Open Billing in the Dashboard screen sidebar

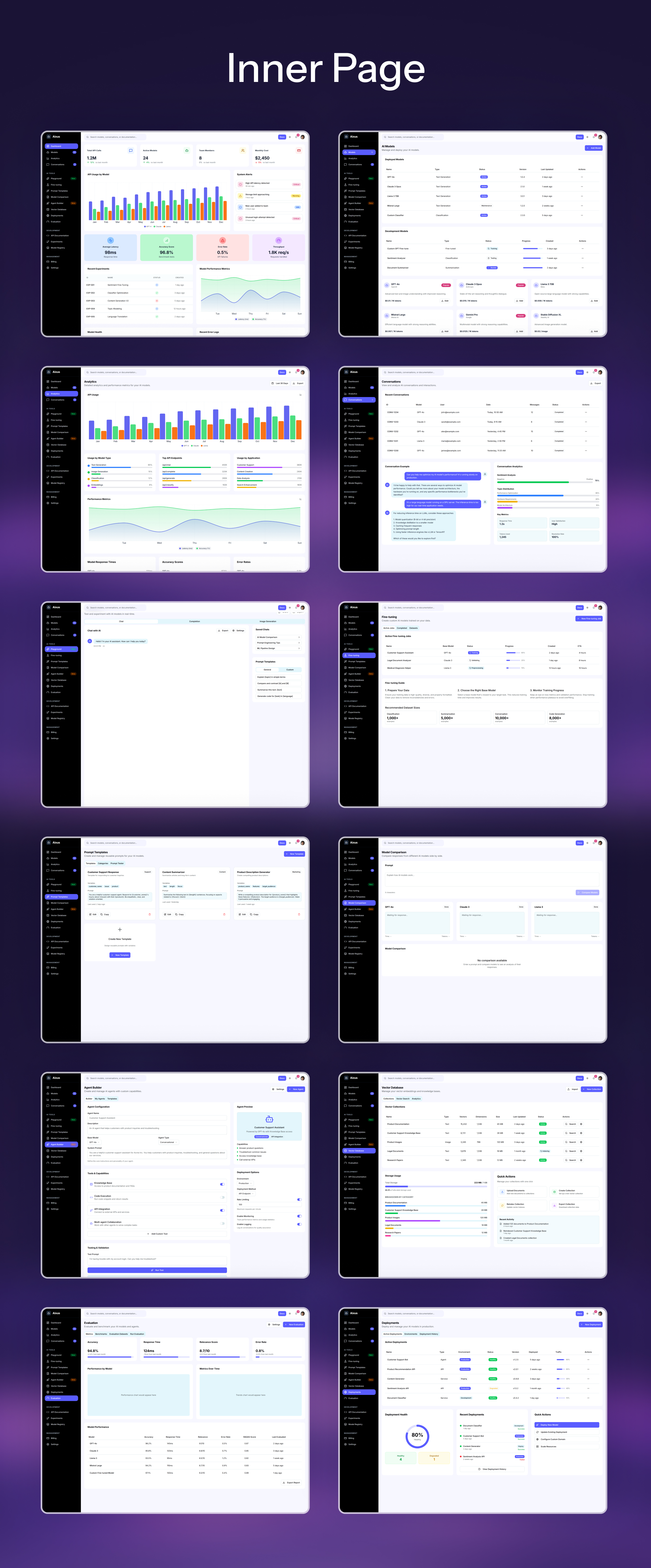(x=62, y=262)
